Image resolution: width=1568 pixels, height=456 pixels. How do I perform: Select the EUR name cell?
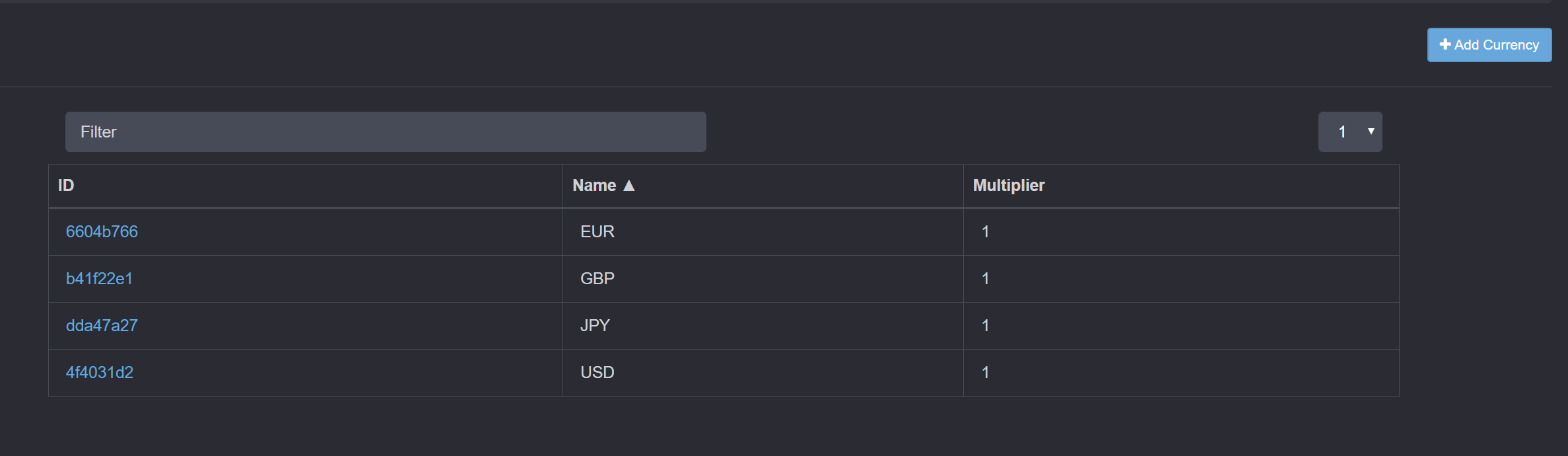click(x=597, y=232)
